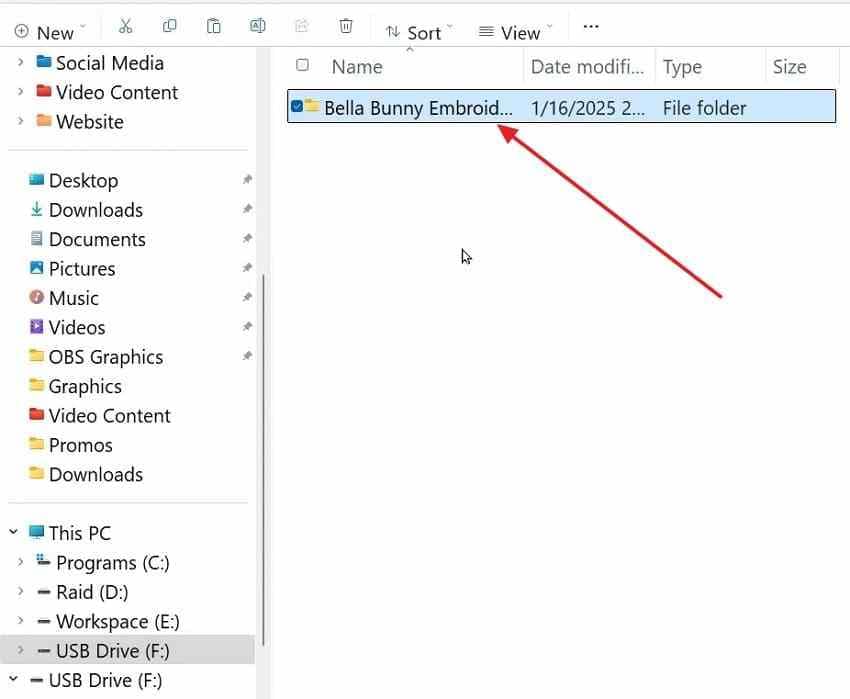Open the OBS Graphics folder

106,357
